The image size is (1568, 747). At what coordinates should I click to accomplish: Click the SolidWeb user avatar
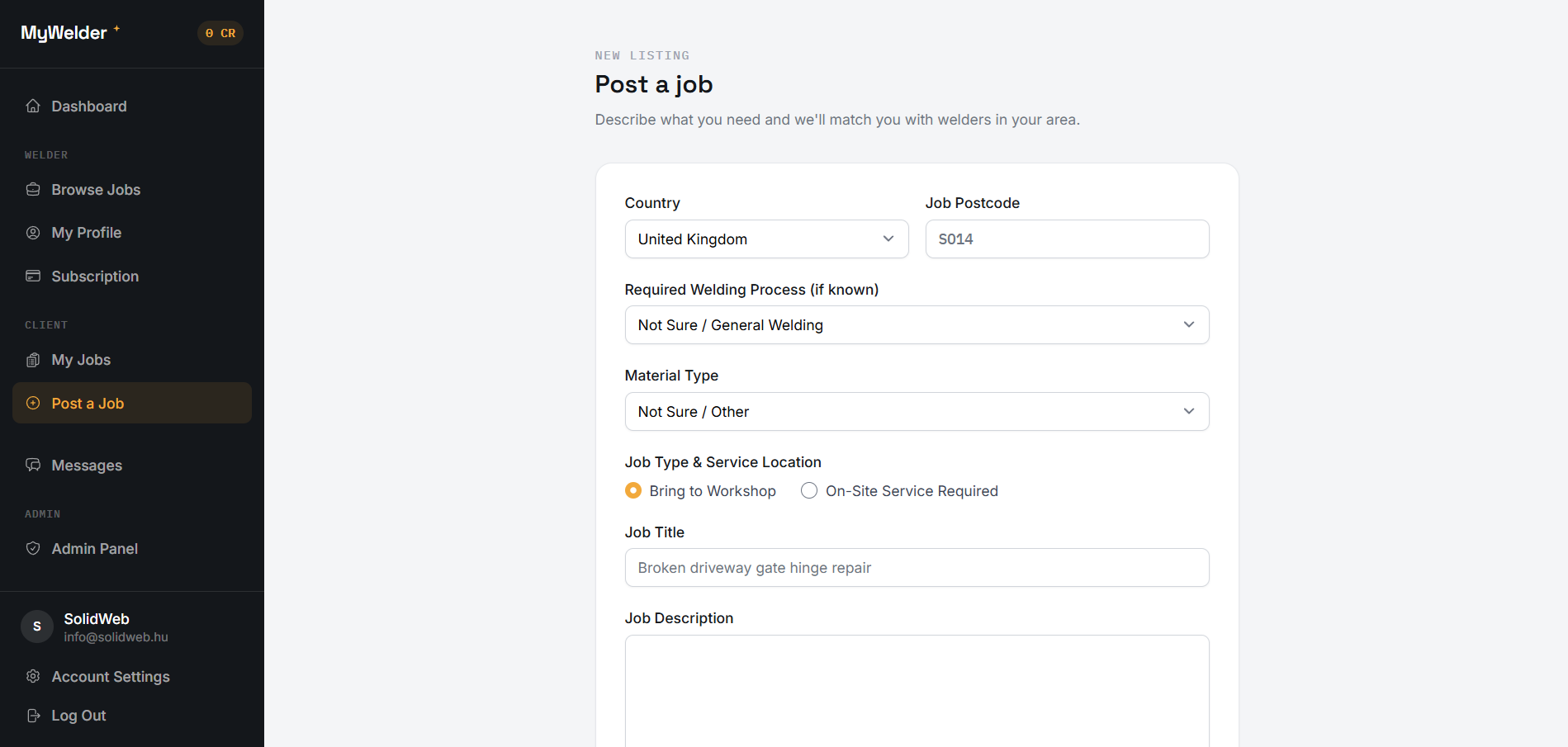click(37, 626)
